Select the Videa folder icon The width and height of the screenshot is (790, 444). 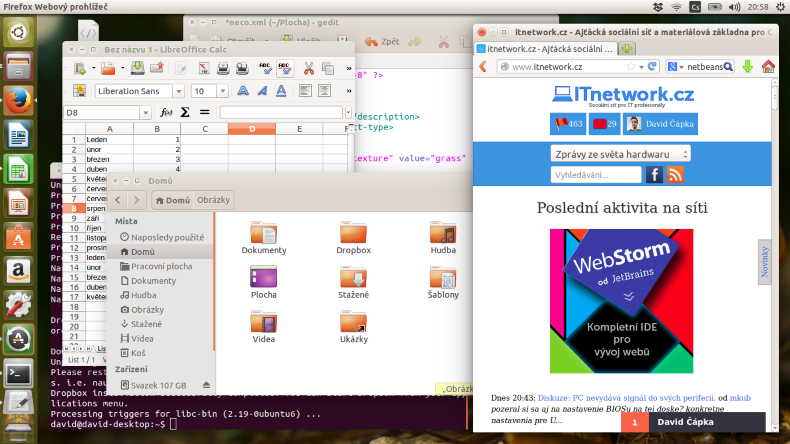tap(264, 322)
